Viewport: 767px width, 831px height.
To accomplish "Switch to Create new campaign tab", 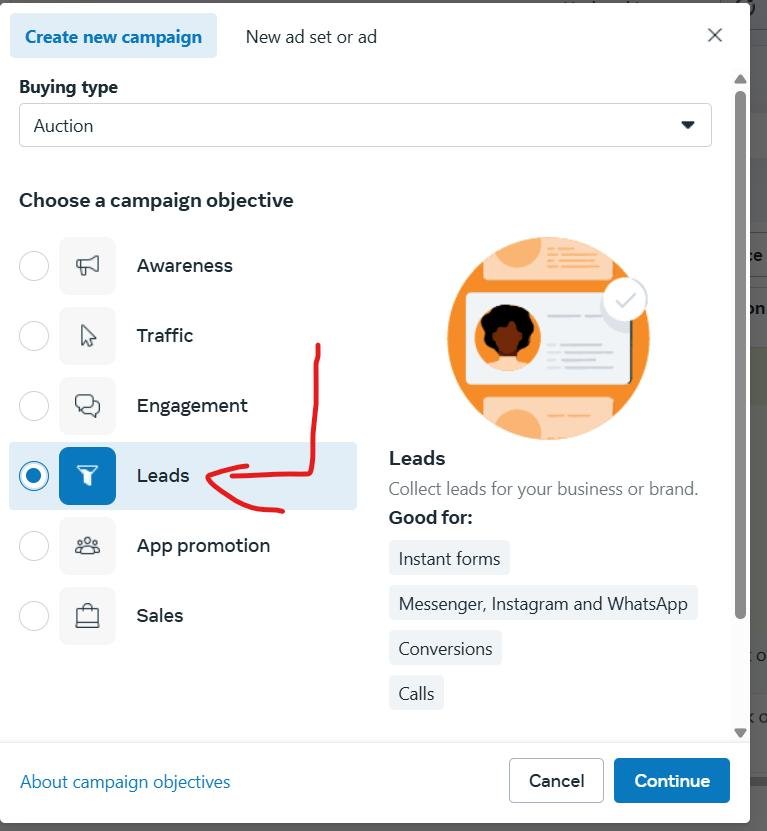I will pos(113,36).
